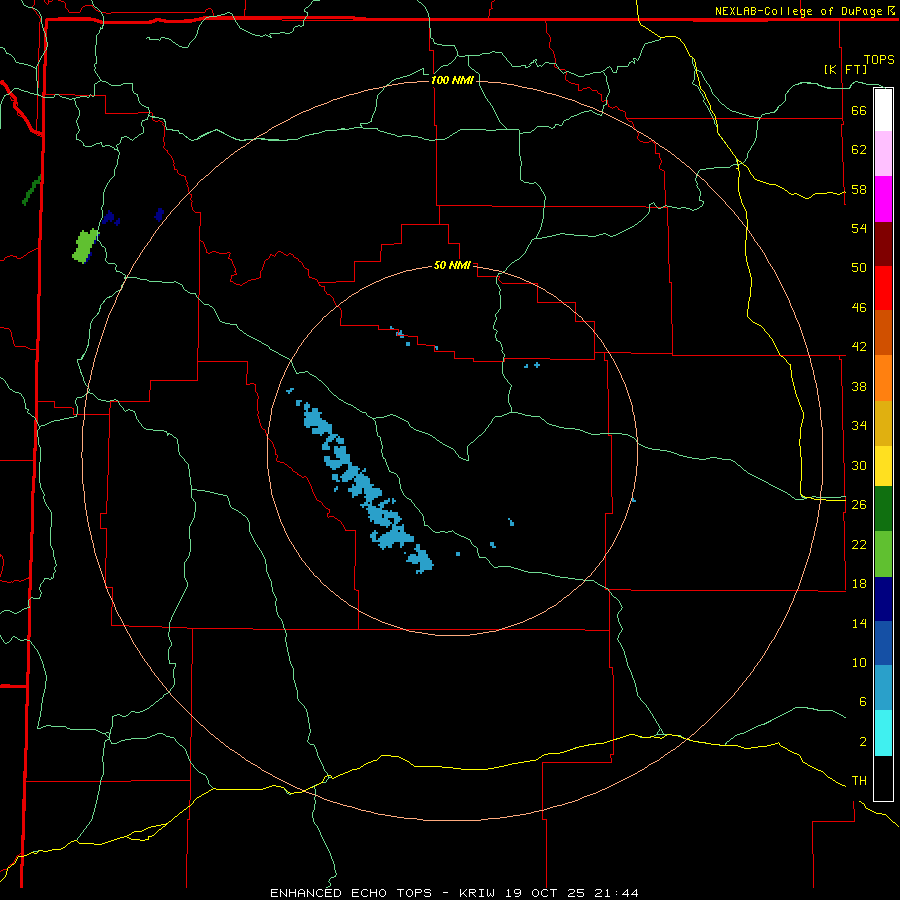Select the '50' legend label
The height and width of the screenshot is (900, 900).
click(x=859, y=268)
